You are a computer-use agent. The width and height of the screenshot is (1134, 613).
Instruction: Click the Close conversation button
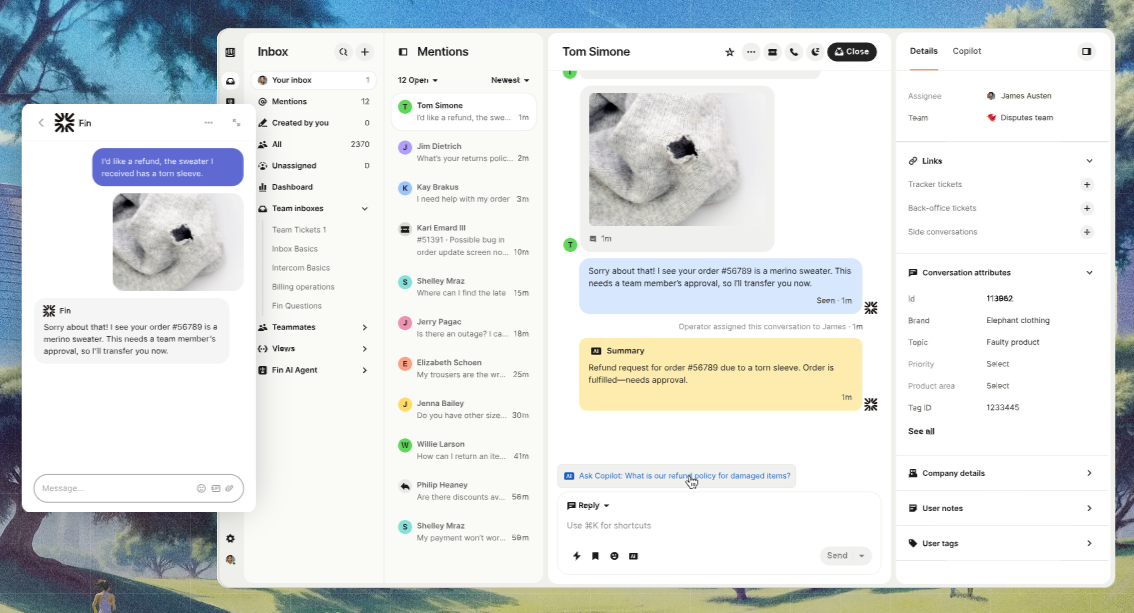[852, 52]
